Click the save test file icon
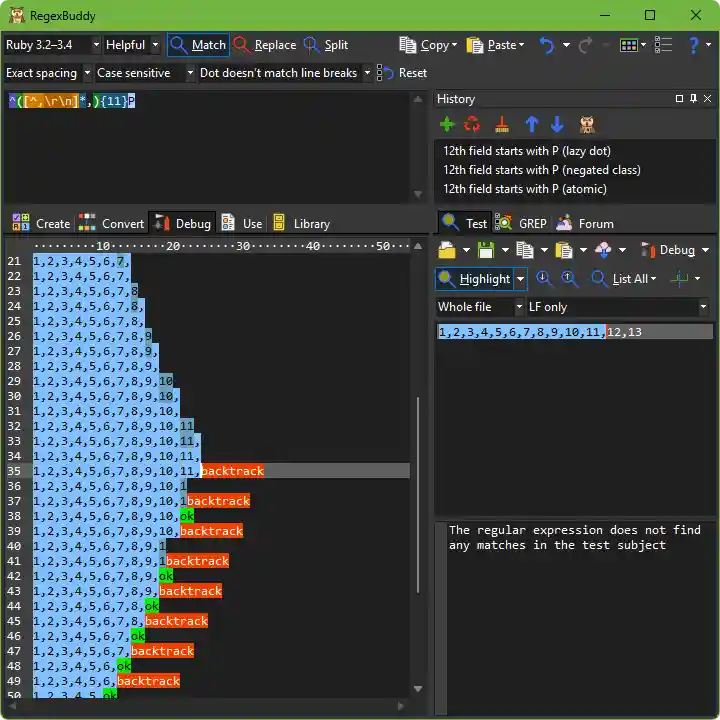Image resolution: width=720 pixels, height=720 pixels. pyautogui.click(x=486, y=250)
